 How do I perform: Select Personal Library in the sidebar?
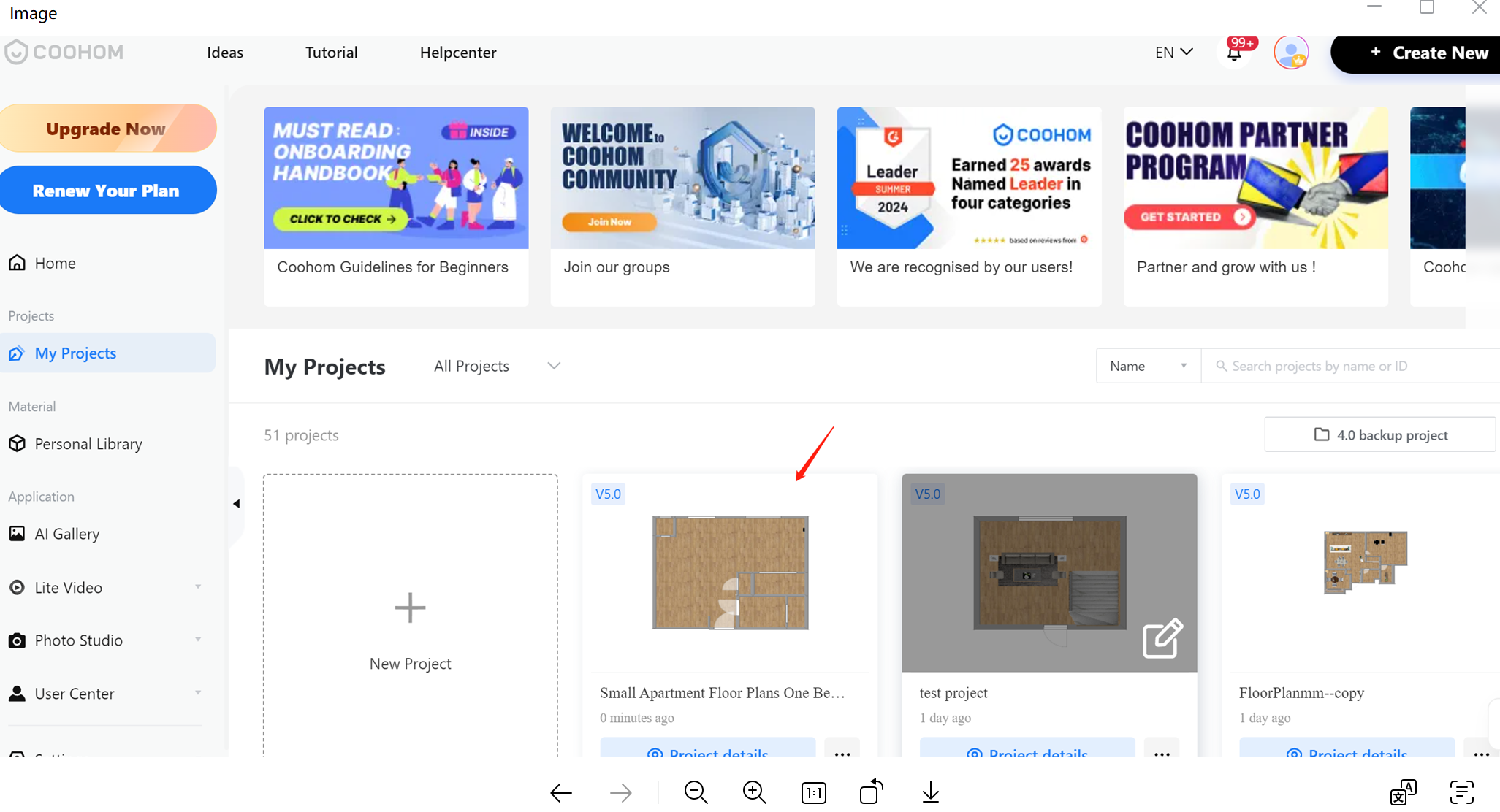point(88,444)
